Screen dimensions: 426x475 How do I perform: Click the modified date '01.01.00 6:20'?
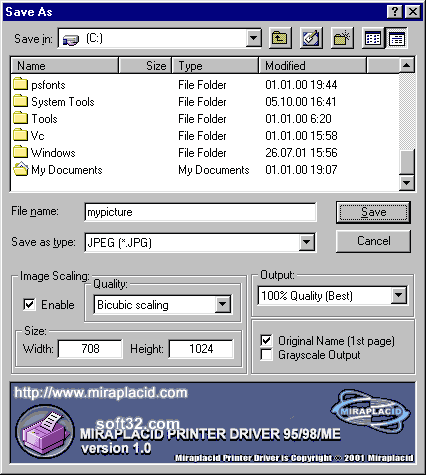click(298, 119)
